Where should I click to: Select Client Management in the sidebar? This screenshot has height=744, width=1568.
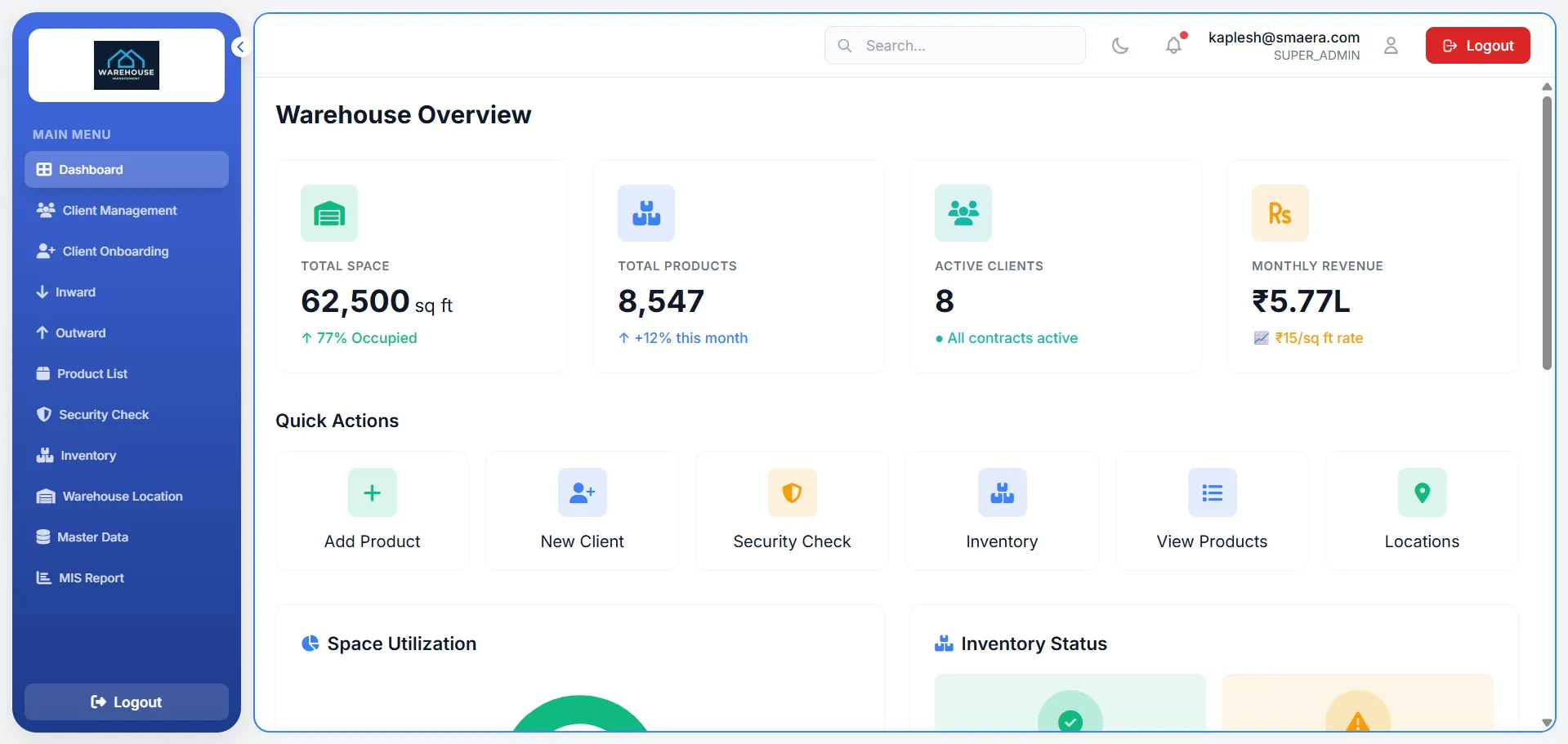[x=119, y=211]
